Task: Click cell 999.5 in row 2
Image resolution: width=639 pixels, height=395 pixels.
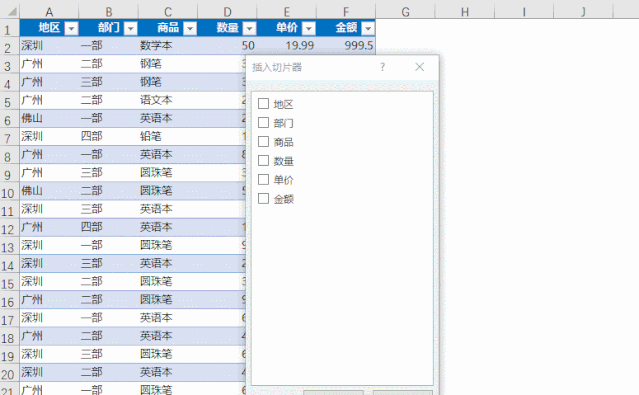Action: 346,46
